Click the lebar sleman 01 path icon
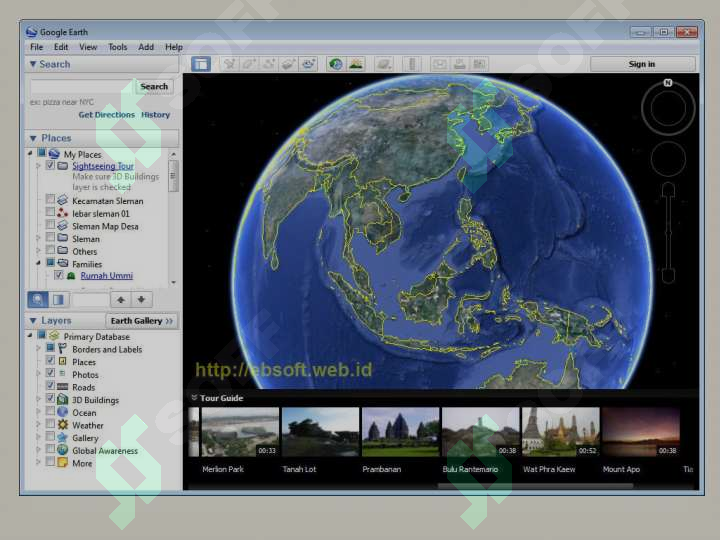 point(62,213)
